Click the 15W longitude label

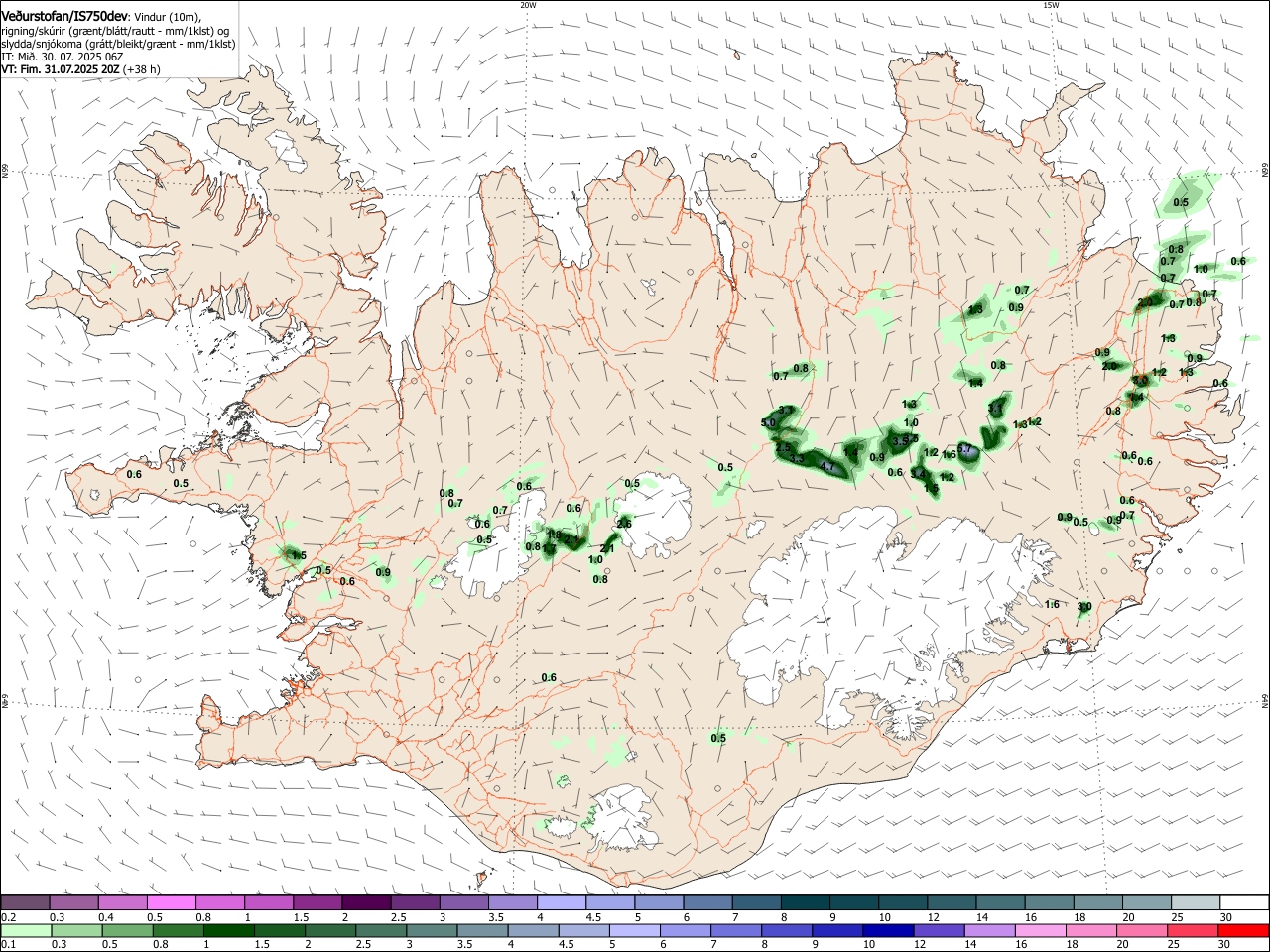pyautogui.click(x=1051, y=5)
